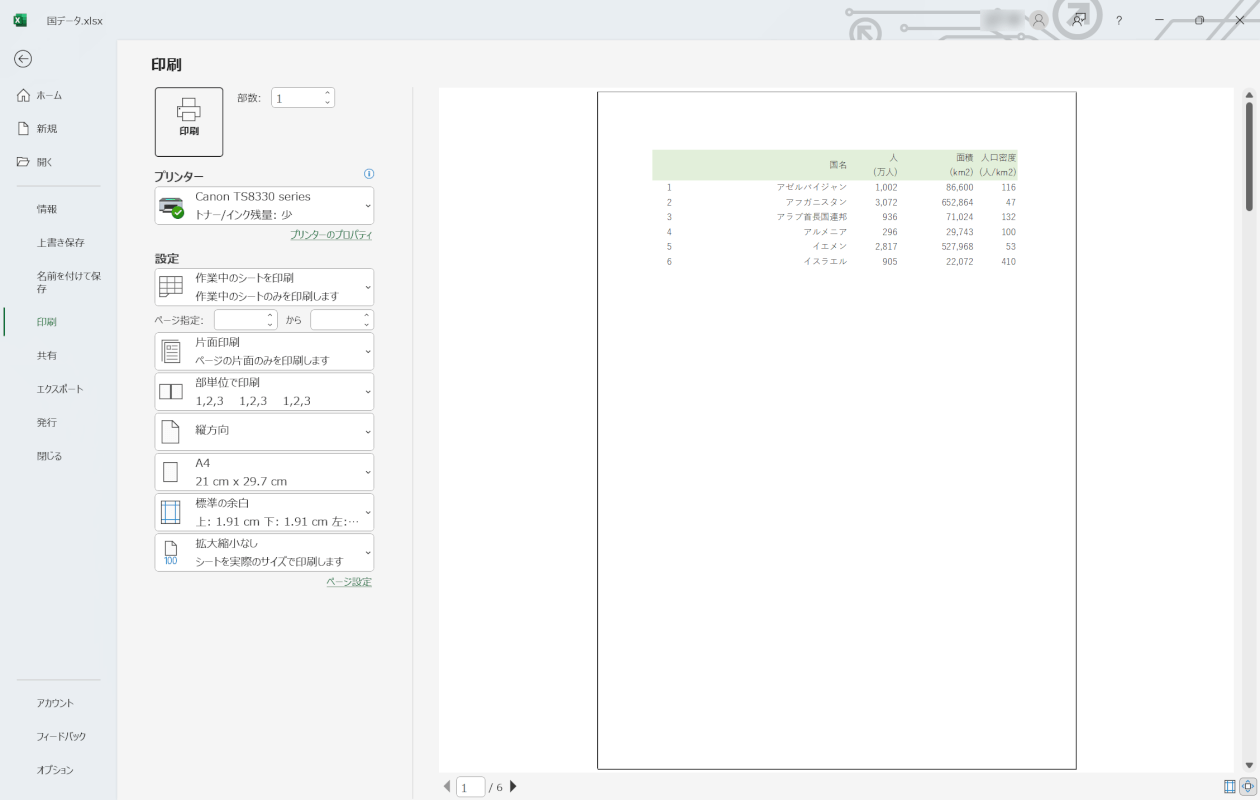Increase the 部数 copies count
1260x800 pixels.
click(327, 93)
